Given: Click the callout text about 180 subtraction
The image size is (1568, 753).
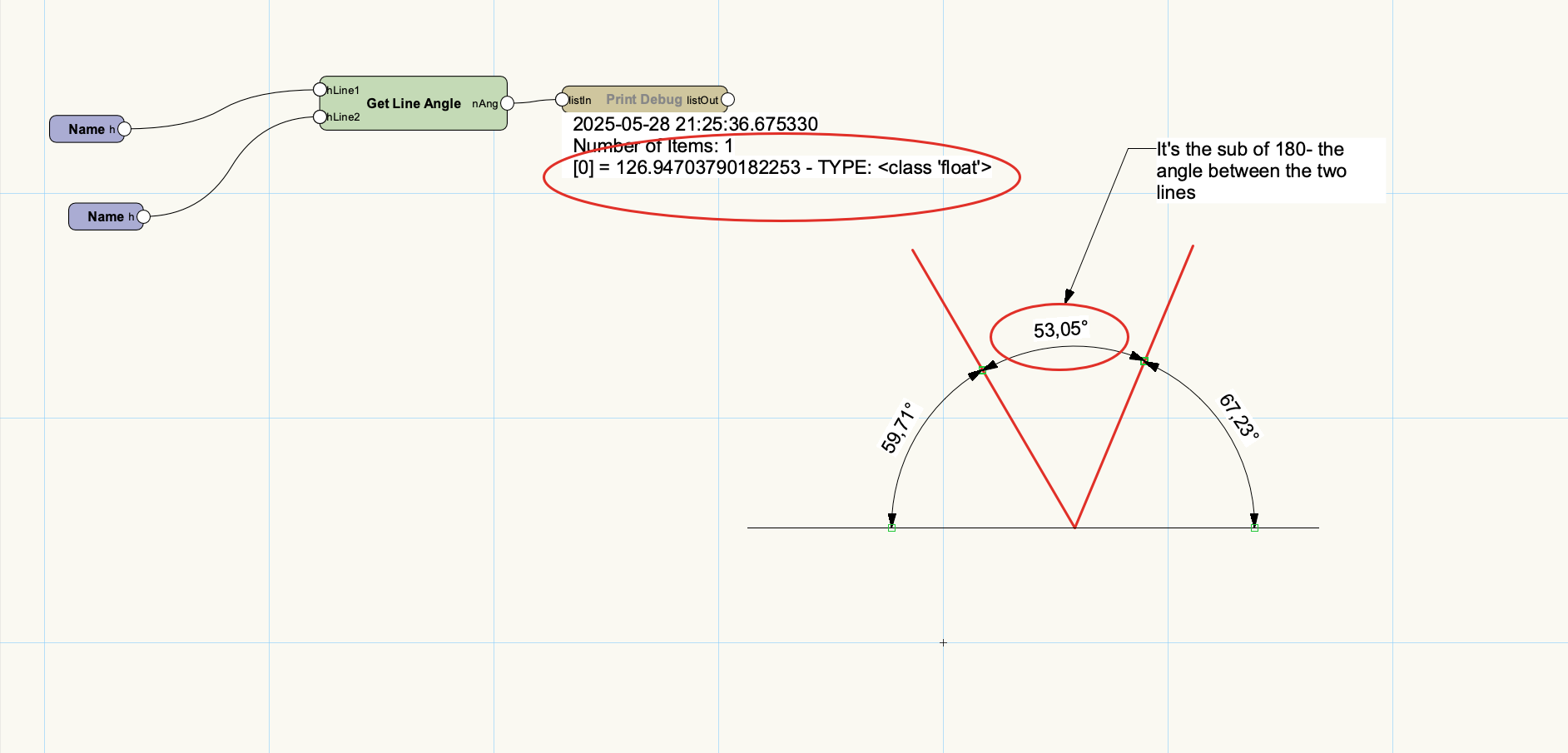Looking at the screenshot, I should [1250, 171].
